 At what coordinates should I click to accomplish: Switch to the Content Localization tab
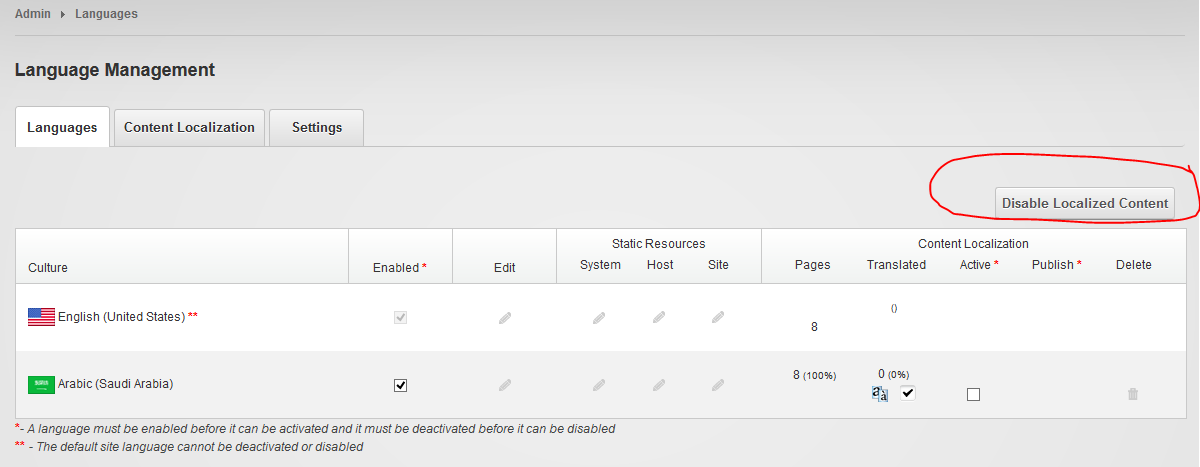189,127
